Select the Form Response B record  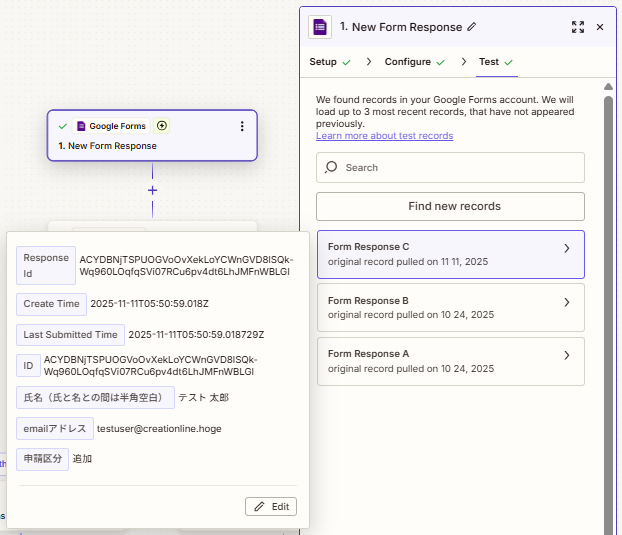(x=440, y=307)
